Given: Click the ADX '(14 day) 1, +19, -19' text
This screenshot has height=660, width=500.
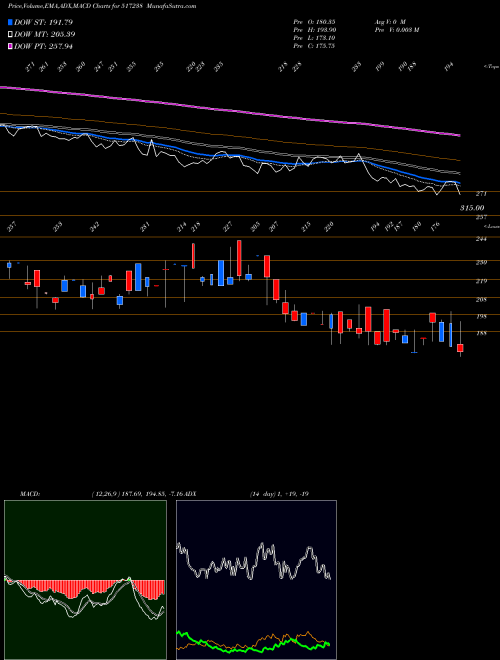Looking at the screenshot, I should click(279, 494).
